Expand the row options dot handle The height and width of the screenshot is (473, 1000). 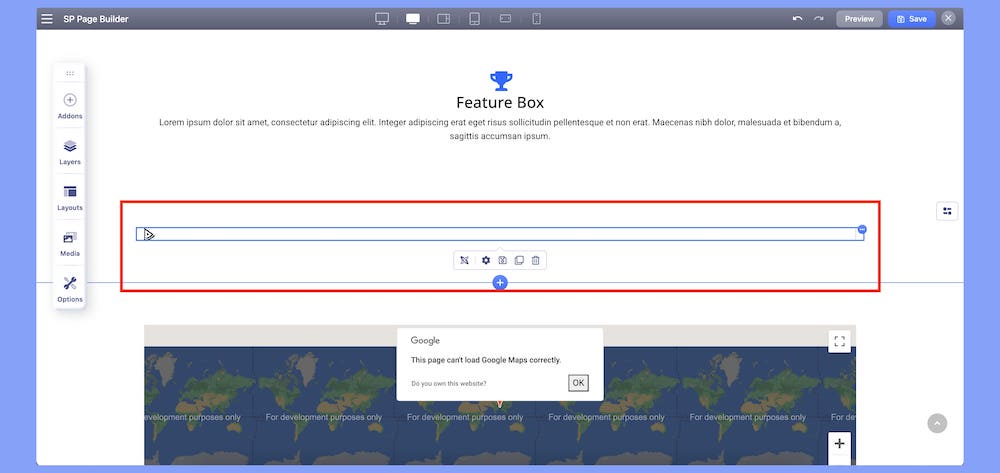pos(862,230)
